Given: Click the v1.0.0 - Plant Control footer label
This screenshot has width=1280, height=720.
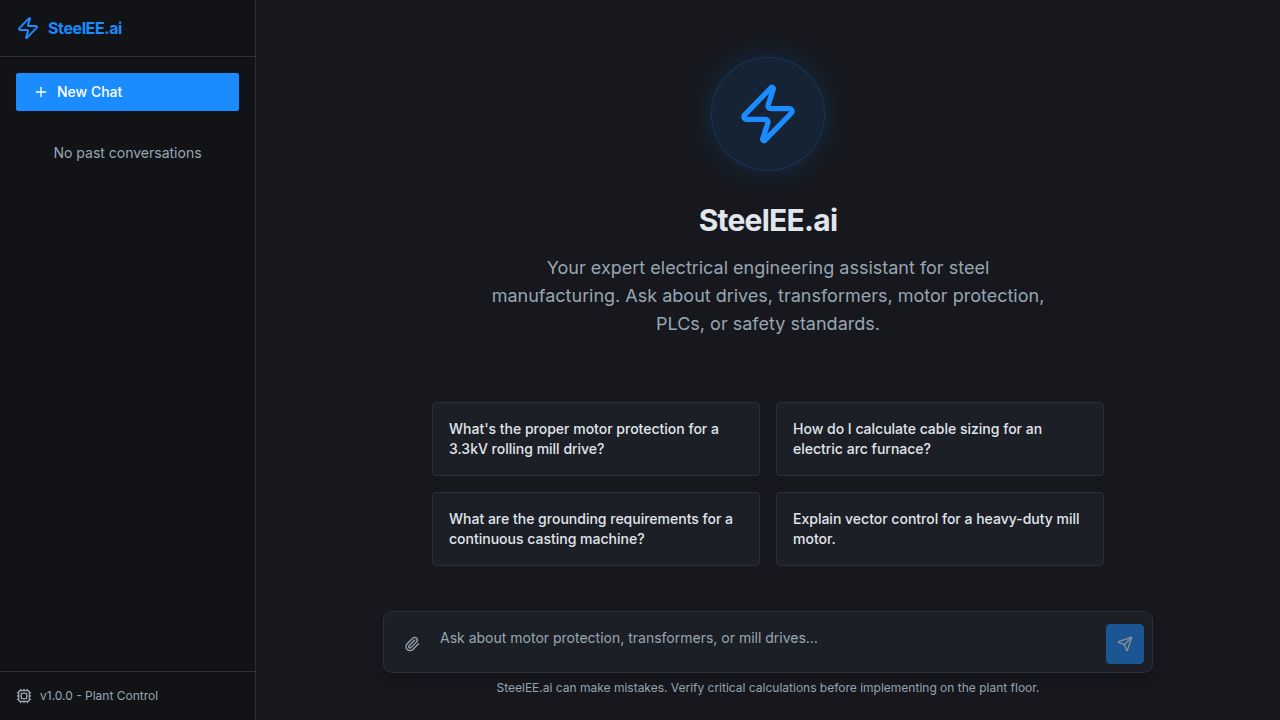Looking at the screenshot, I should tap(100, 695).
